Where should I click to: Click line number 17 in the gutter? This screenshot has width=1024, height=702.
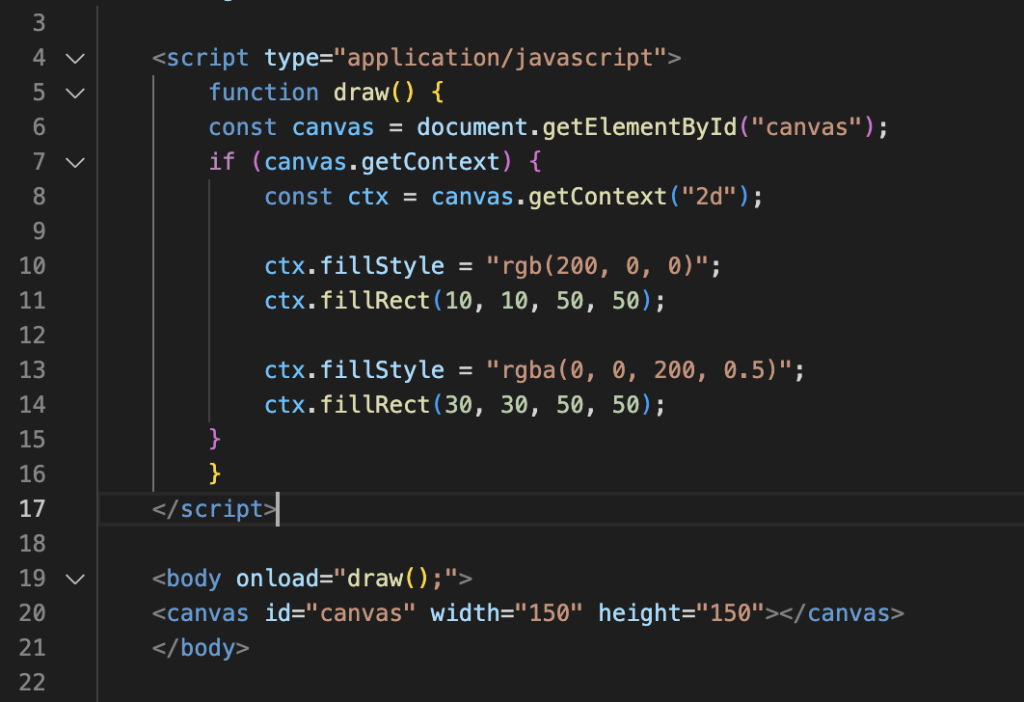(x=32, y=509)
